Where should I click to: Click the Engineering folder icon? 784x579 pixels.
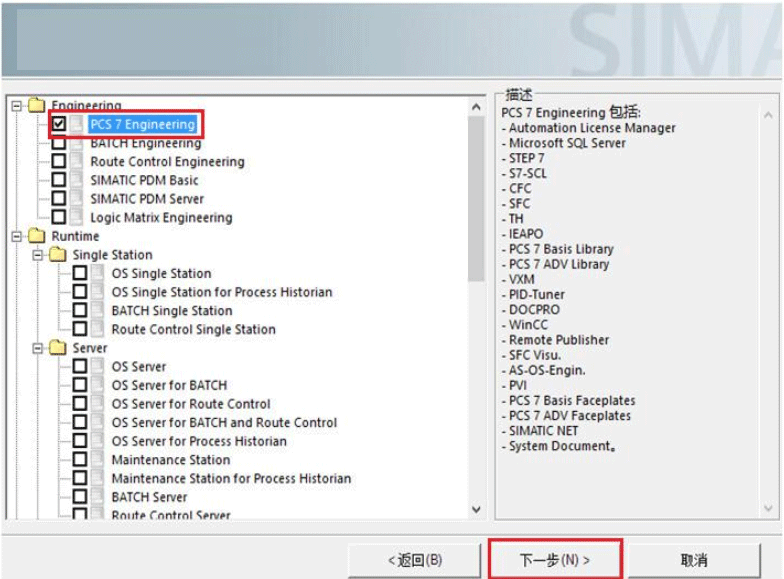[x=37, y=105]
